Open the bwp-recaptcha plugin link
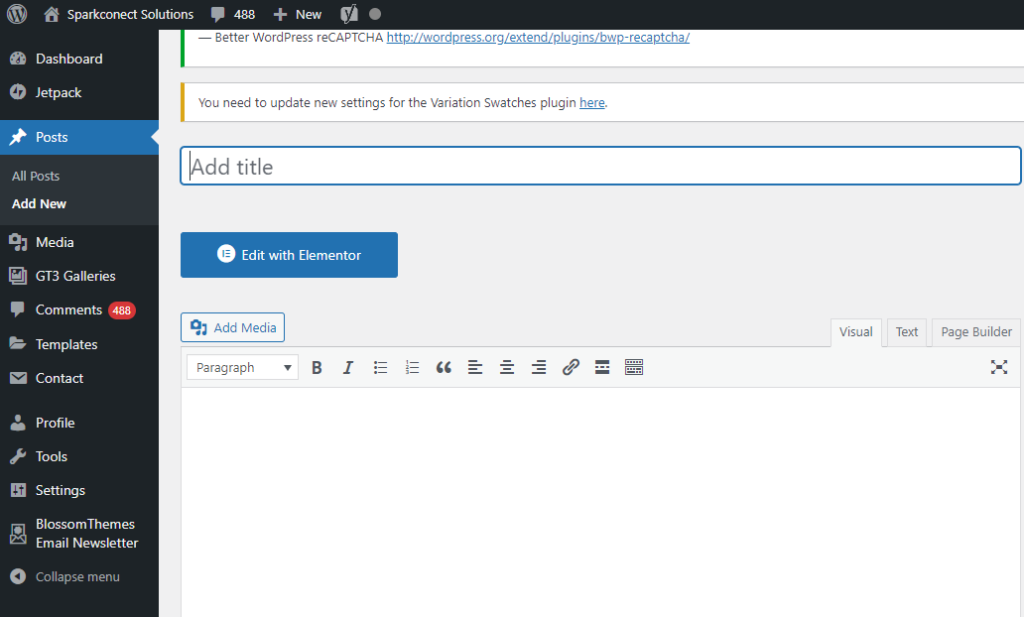Image resolution: width=1024 pixels, height=617 pixels. tap(538, 37)
